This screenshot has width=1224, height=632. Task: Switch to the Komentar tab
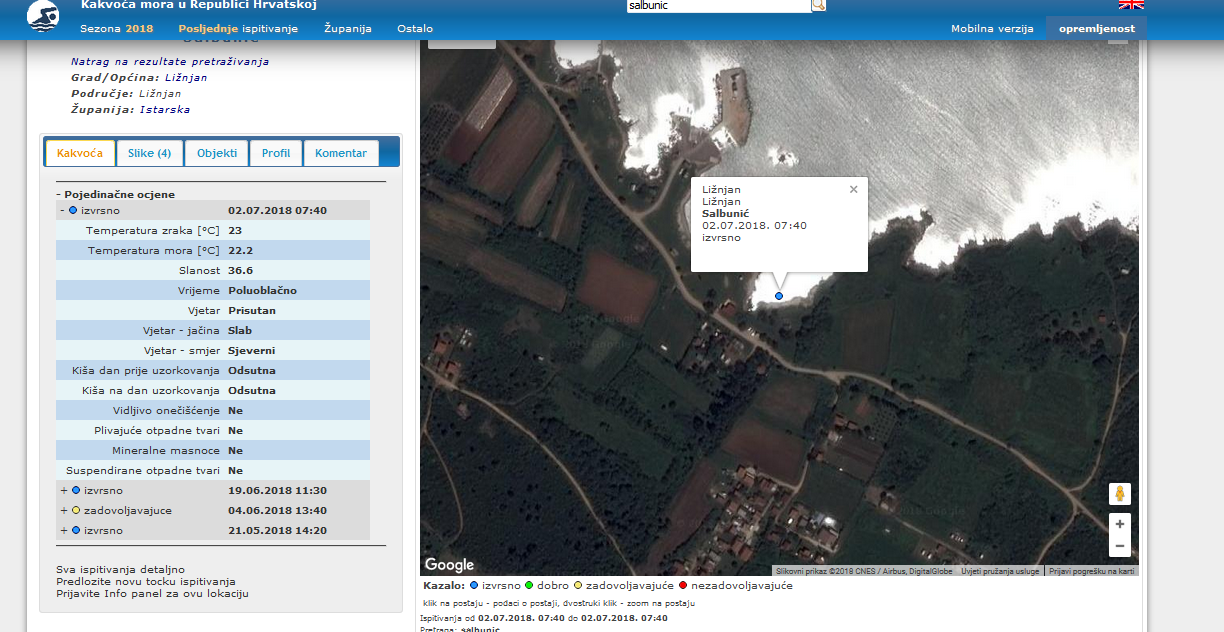(341, 153)
